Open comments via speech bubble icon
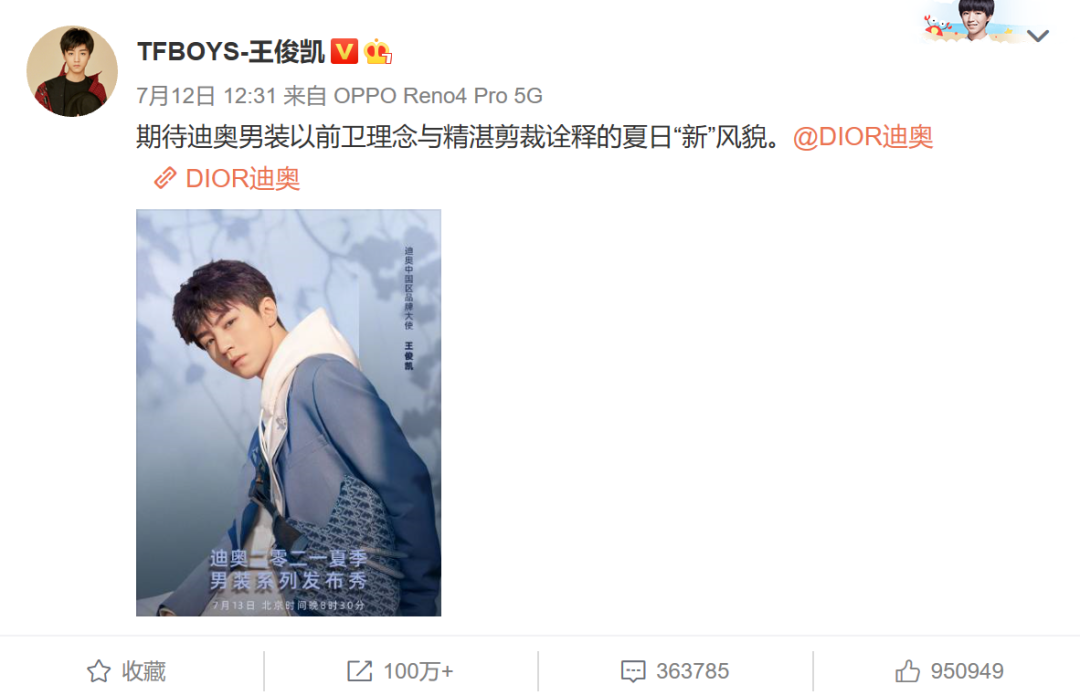 [x=633, y=671]
